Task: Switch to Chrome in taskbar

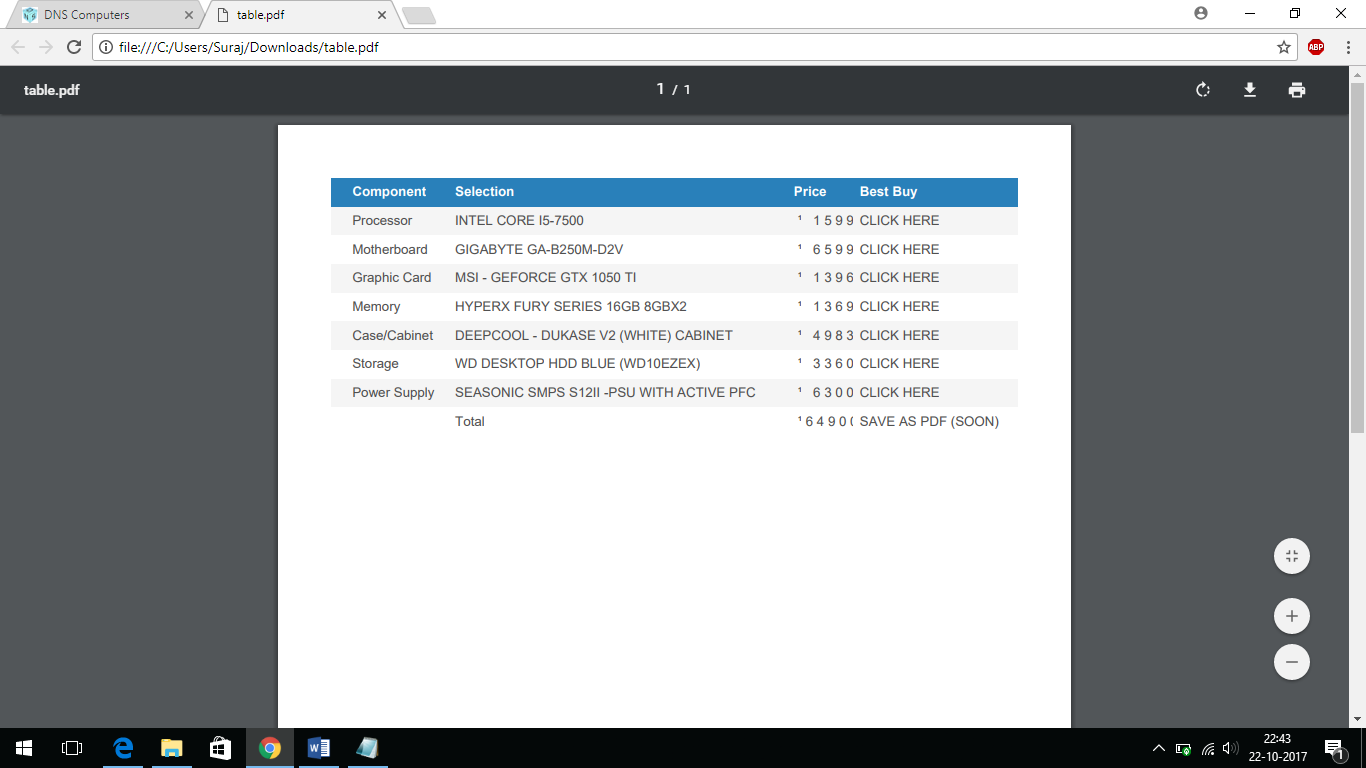Action: [x=270, y=748]
